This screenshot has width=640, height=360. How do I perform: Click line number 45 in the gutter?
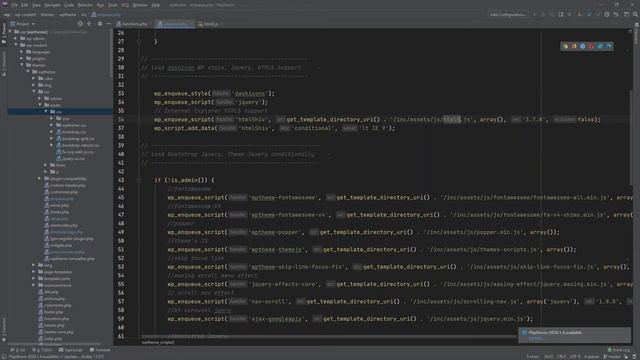tap(121, 198)
